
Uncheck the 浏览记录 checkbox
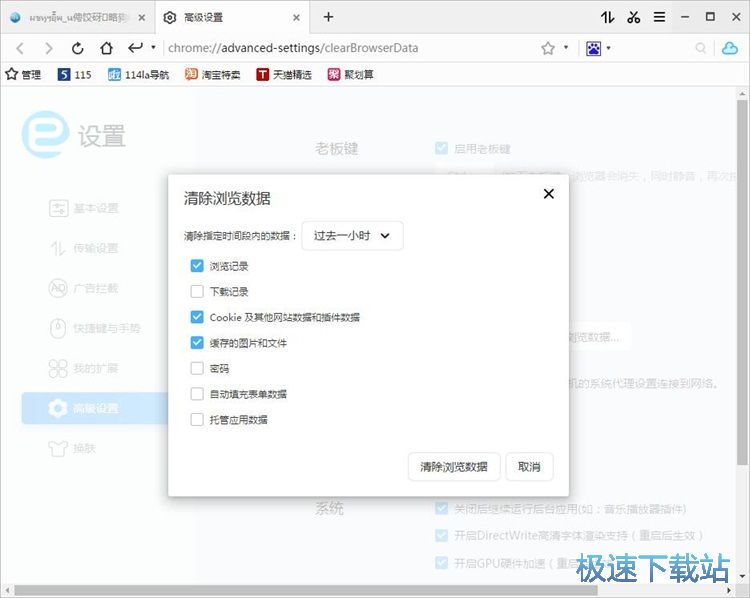click(x=197, y=266)
